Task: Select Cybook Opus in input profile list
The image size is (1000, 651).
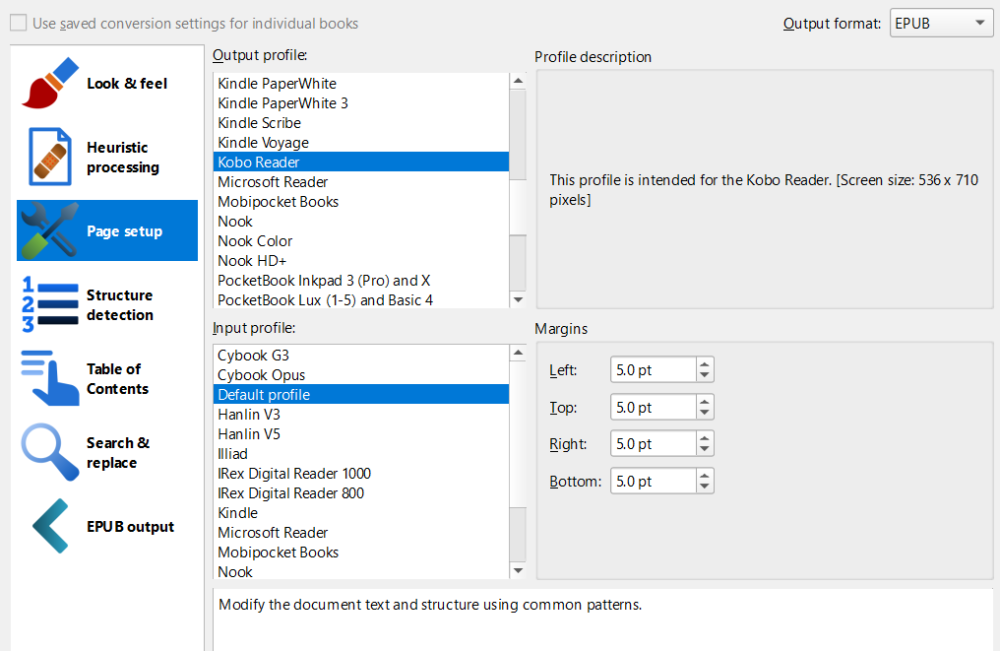Action: pos(261,375)
